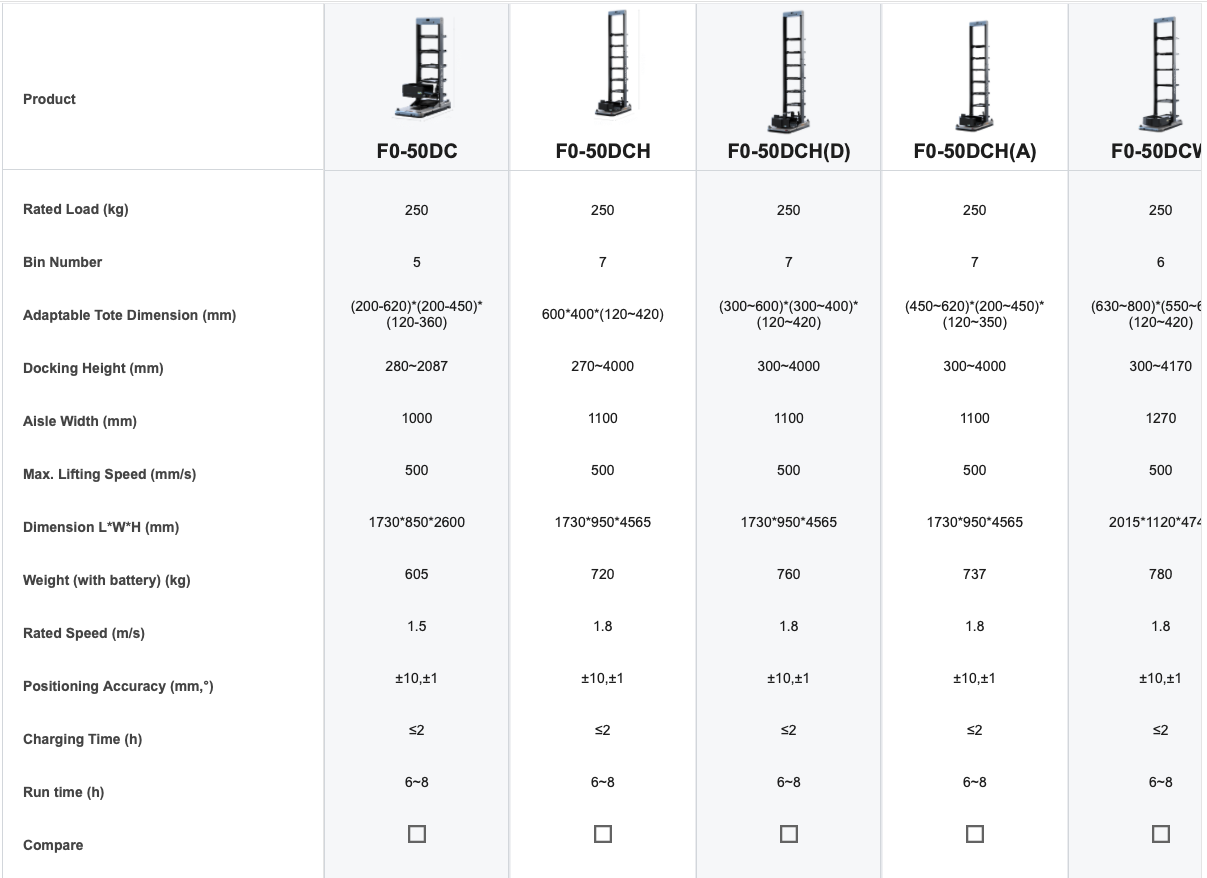The image size is (1207, 878).
Task: Click the Rated Load (kg) row label
Action: coord(76,210)
